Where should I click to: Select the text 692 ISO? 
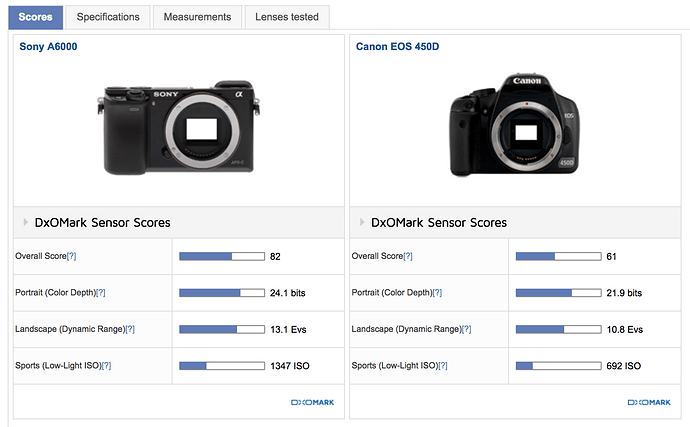pyautogui.click(x=624, y=366)
